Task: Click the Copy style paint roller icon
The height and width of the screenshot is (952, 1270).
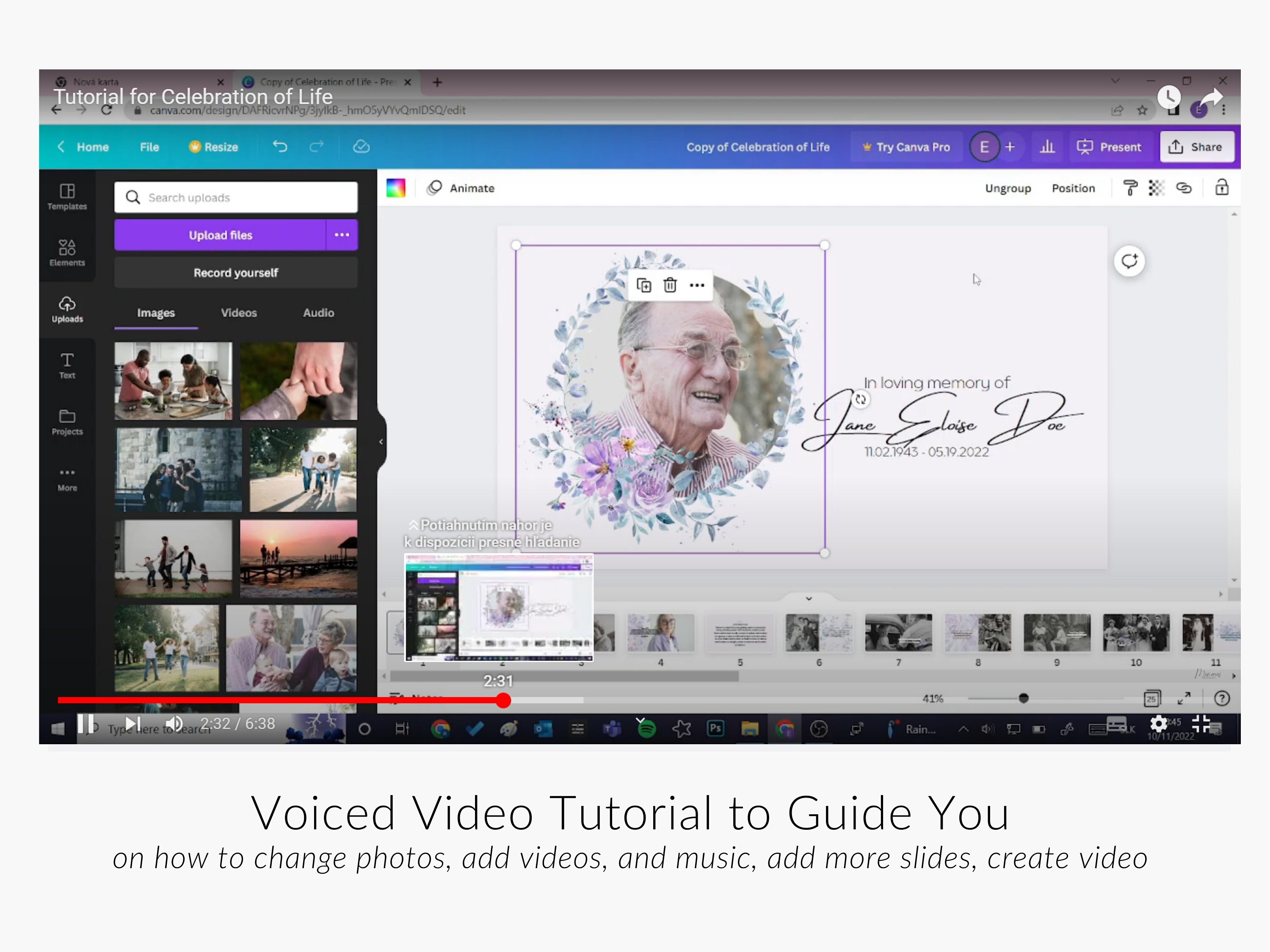Action: click(x=1130, y=188)
